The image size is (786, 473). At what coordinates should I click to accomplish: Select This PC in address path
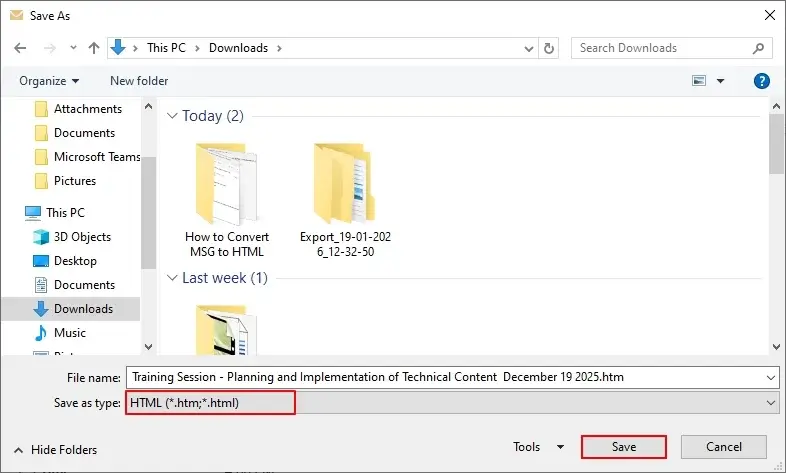(166, 48)
